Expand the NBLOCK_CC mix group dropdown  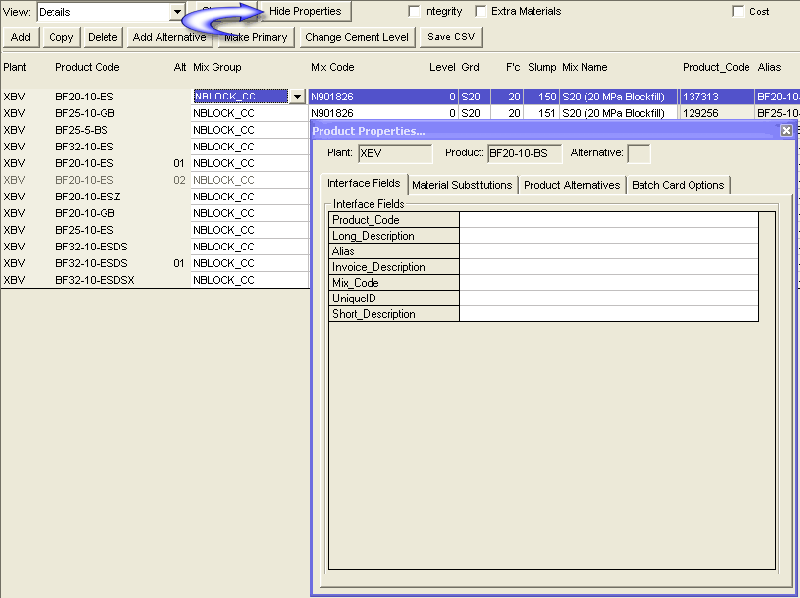pos(296,96)
